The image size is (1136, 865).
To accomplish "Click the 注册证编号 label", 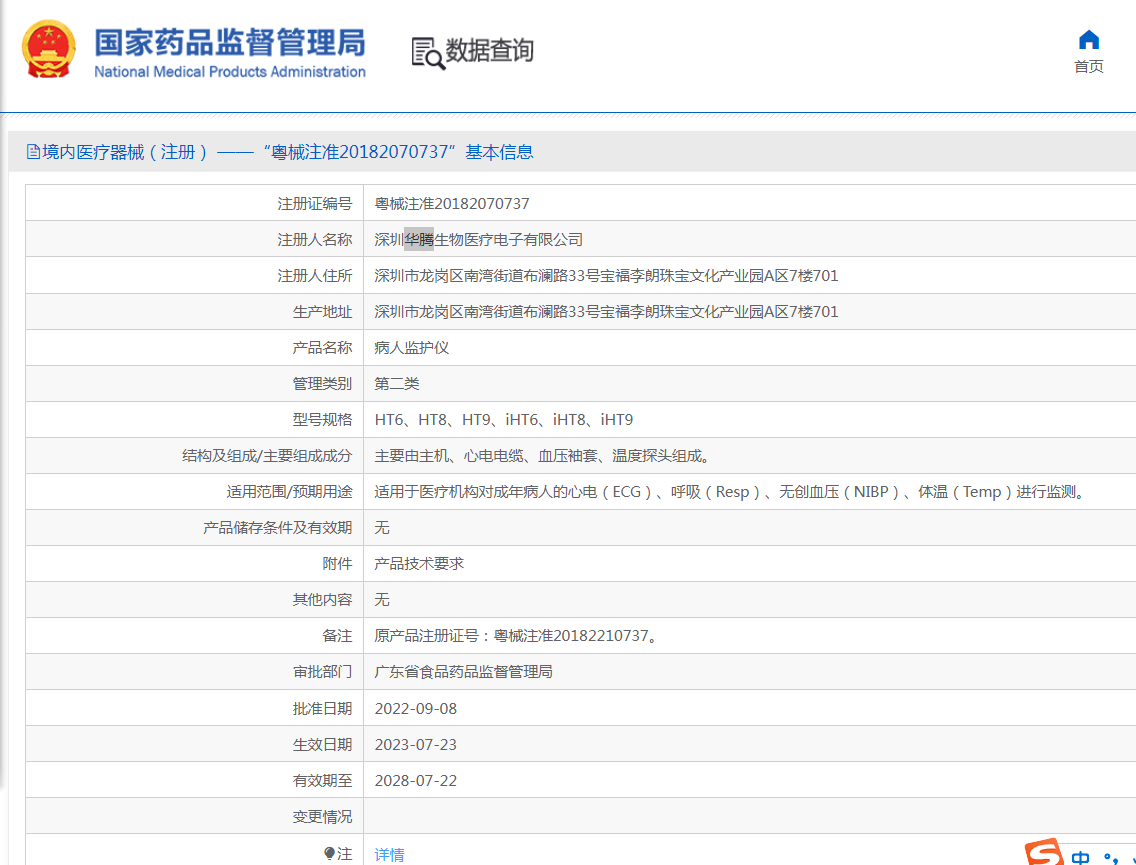I will [x=314, y=204].
